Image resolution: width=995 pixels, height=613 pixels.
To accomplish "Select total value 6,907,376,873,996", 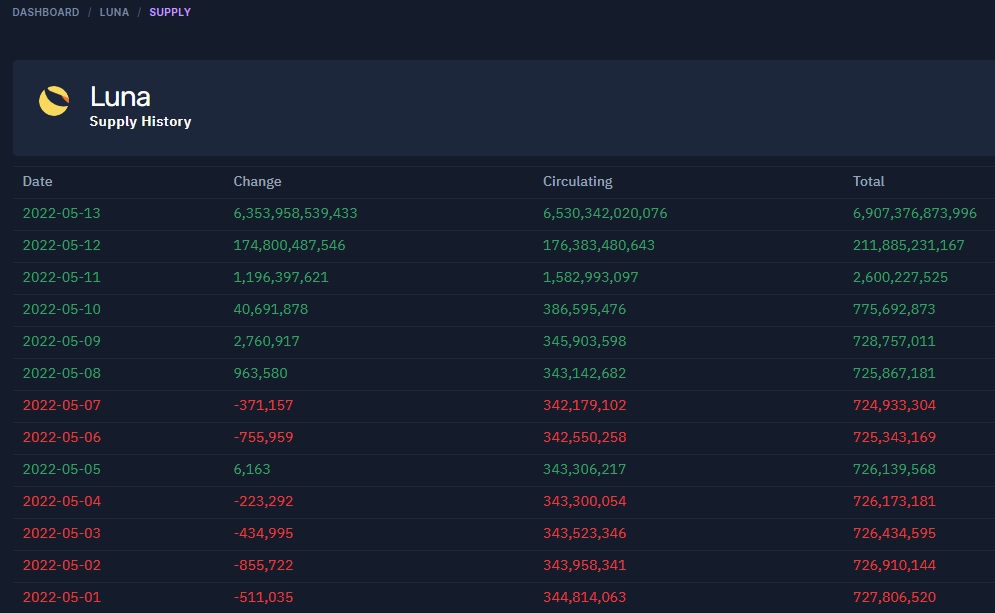I will pyautogui.click(x=914, y=213).
